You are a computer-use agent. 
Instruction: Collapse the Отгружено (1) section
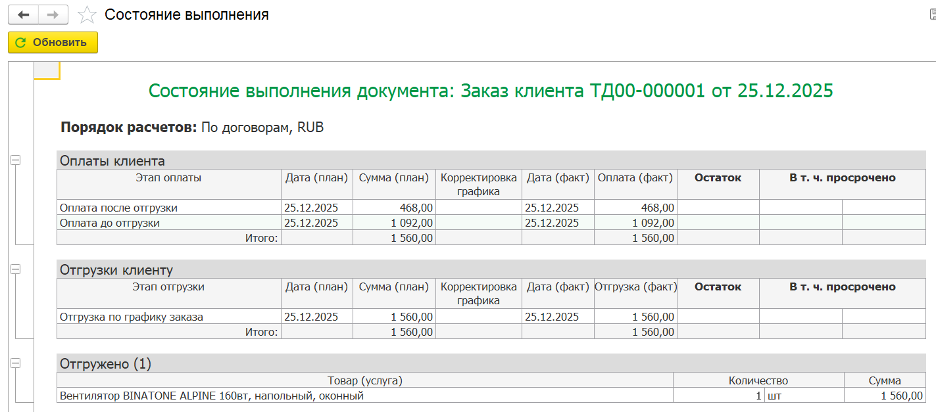coord(15,363)
